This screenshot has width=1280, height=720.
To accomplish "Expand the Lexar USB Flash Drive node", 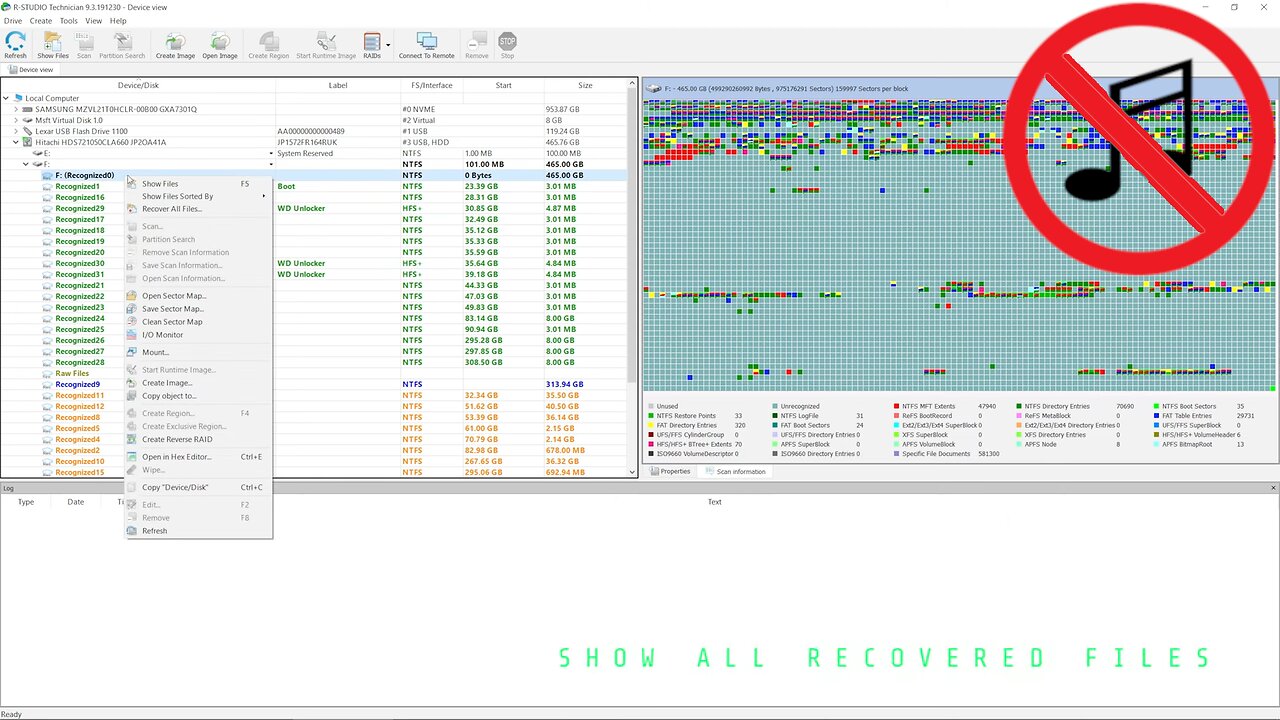I will coord(16,131).
